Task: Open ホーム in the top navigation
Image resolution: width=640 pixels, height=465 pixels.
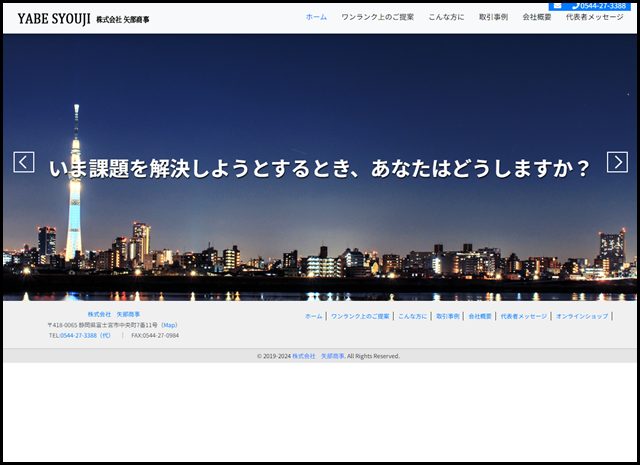Action: click(316, 17)
